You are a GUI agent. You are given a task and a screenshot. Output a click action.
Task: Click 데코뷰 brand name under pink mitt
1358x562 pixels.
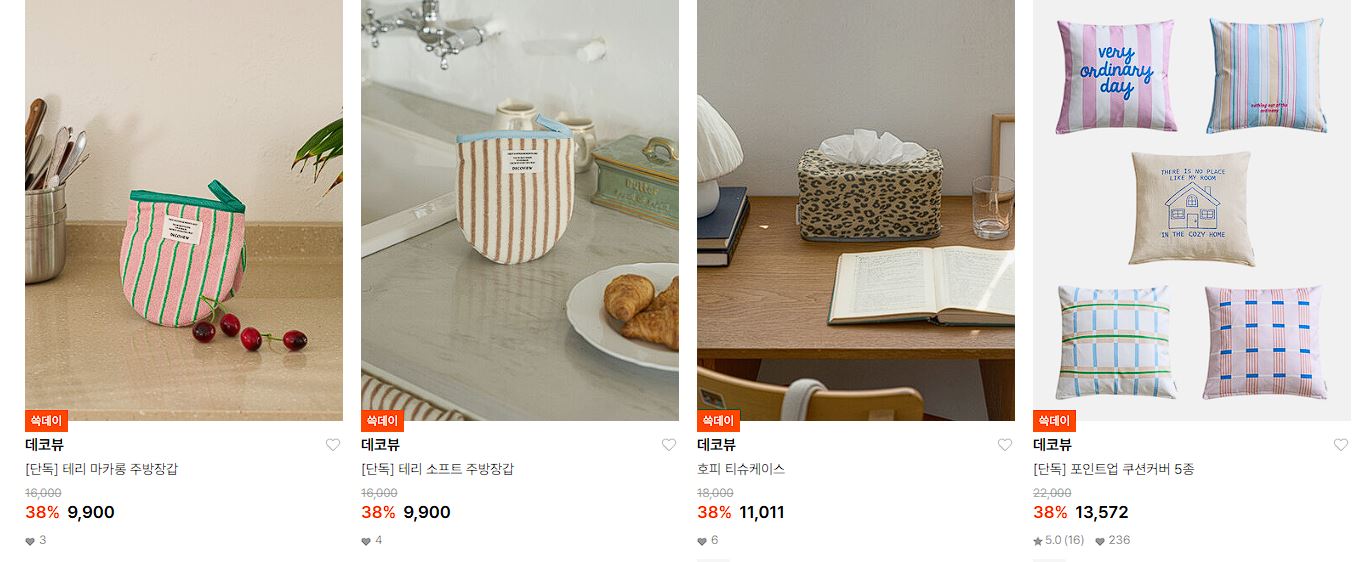(x=44, y=445)
